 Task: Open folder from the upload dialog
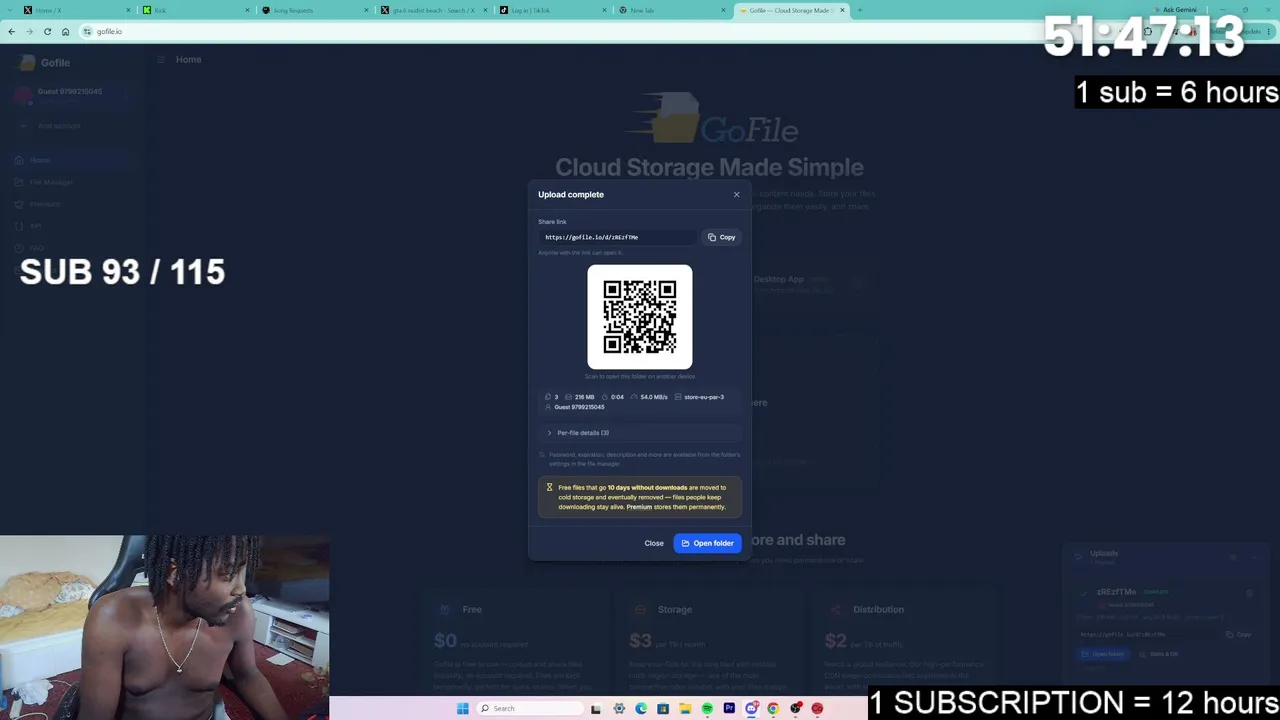[x=708, y=543]
